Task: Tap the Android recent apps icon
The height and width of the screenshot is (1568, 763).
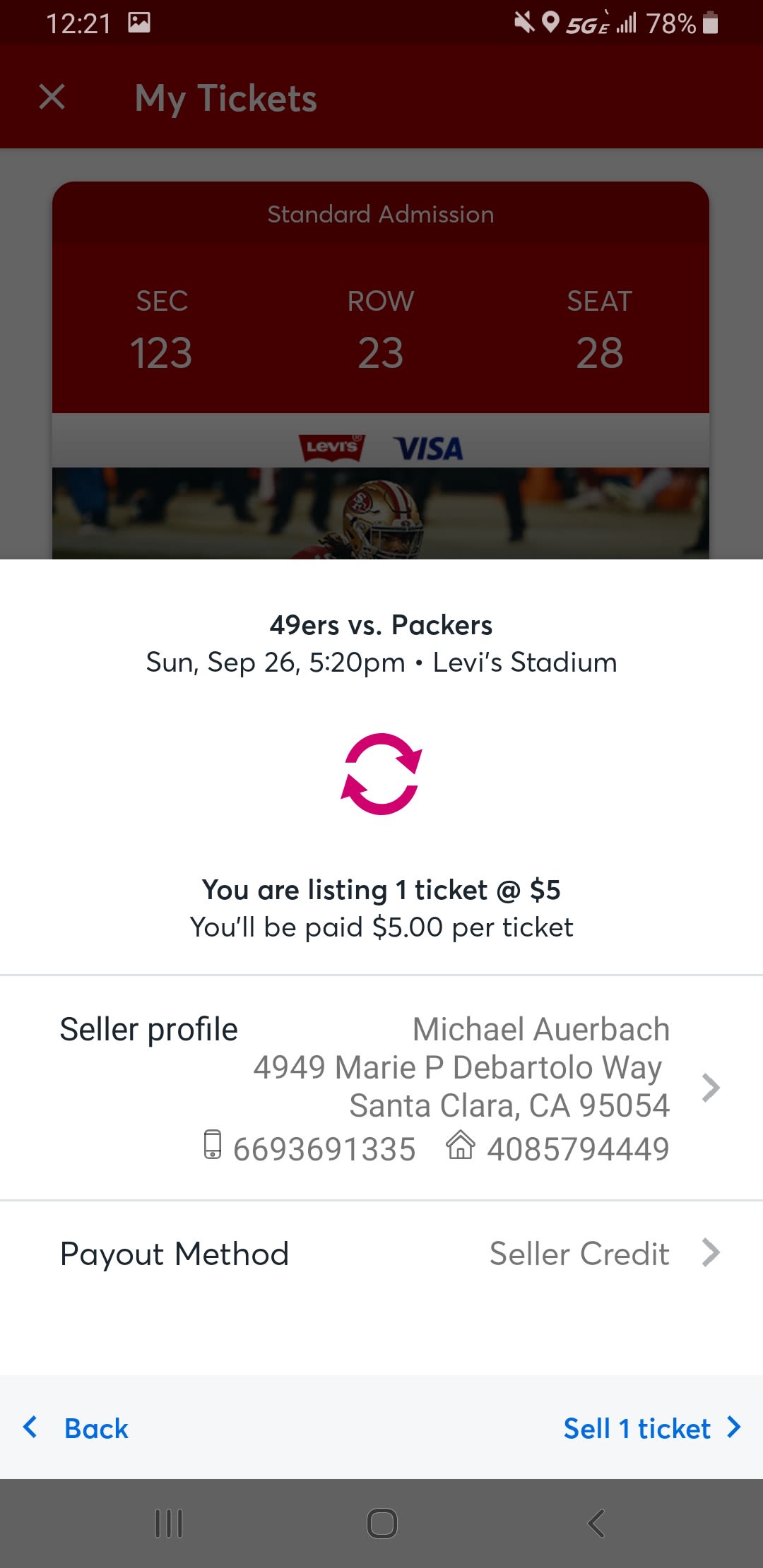Action: pyautogui.click(x=169, y=1524)
